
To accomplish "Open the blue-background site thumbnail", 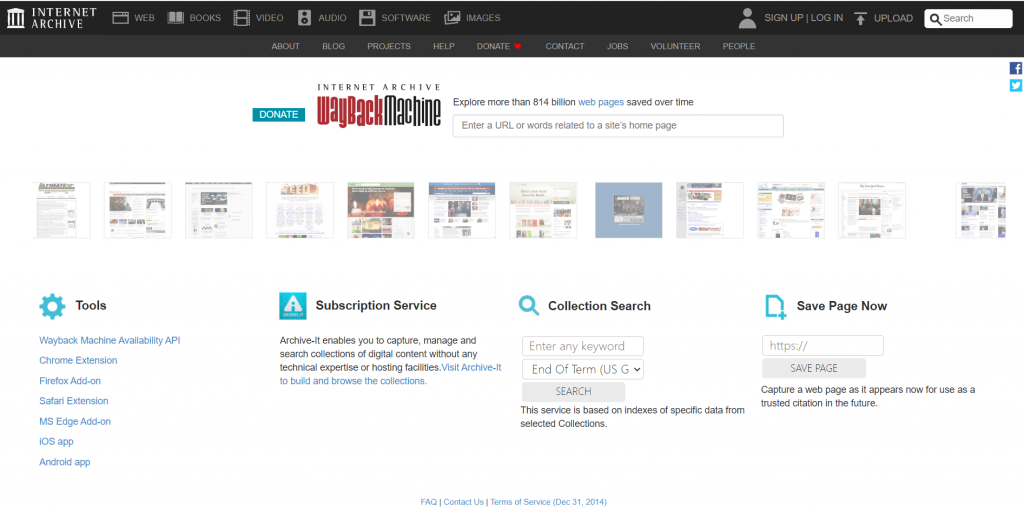I will [628, 210].
